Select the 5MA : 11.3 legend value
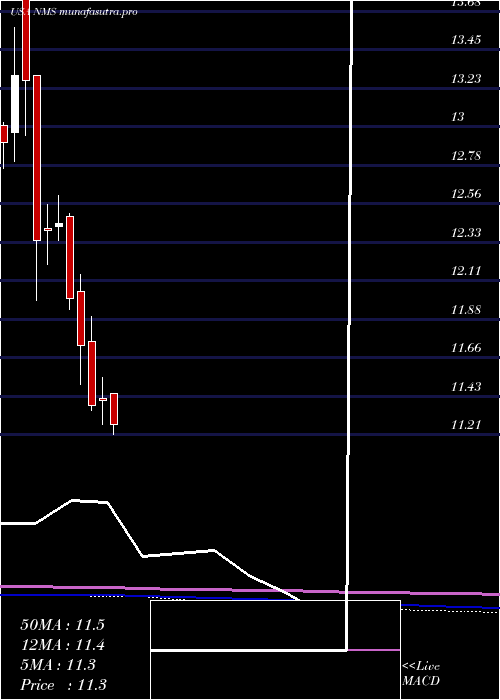500x700 pixels. 58,665
